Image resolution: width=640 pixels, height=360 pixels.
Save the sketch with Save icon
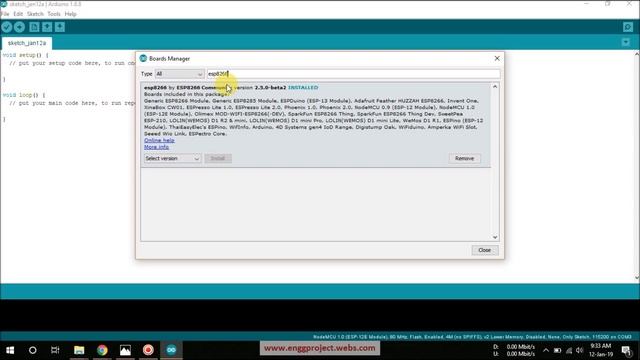tap(60, 27)
